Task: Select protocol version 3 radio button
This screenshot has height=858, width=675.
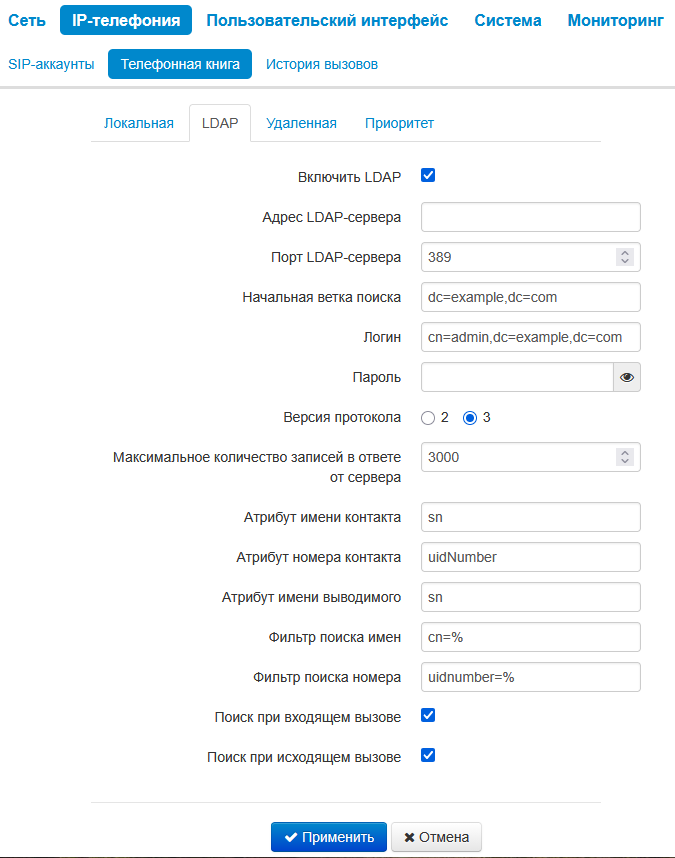Action: coord(469,418)
